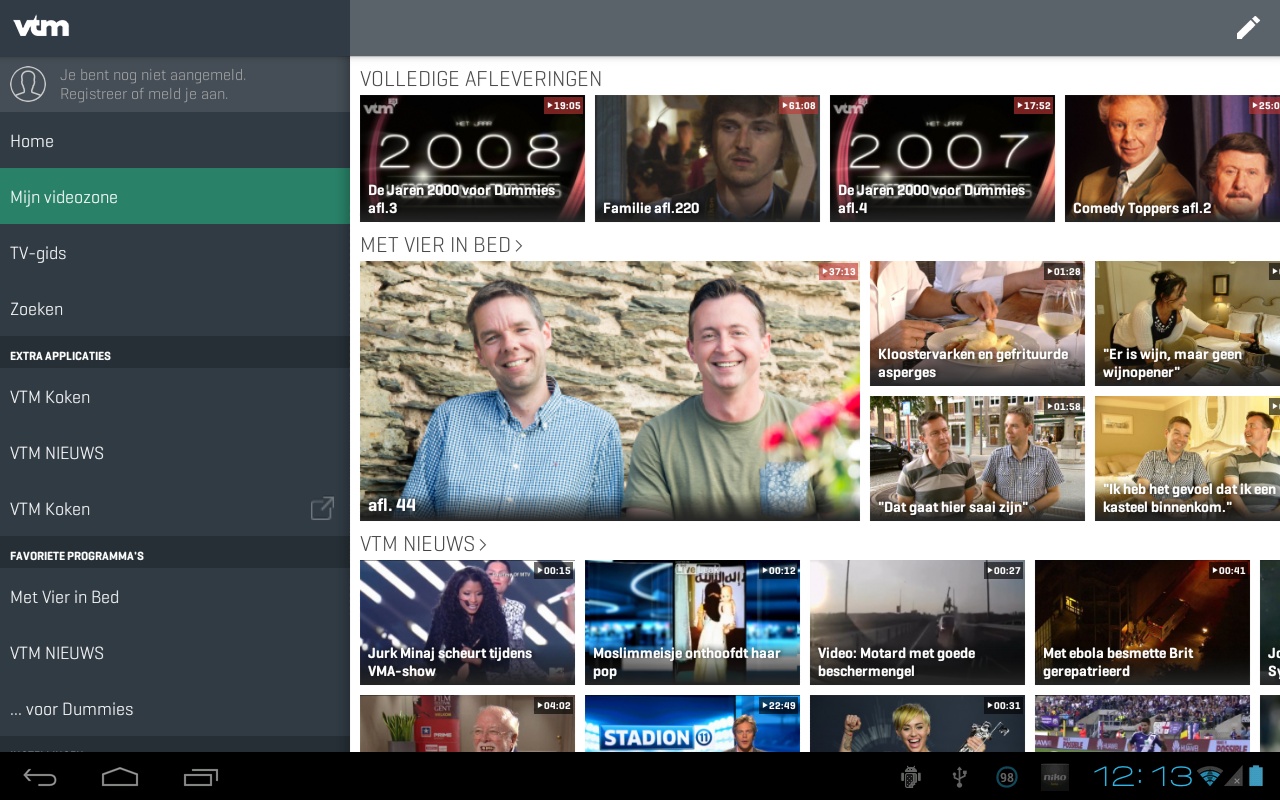This screenshot has height=800, width=1280.
Task: Tap the VTM logo
Action: [x=41, y=27]
